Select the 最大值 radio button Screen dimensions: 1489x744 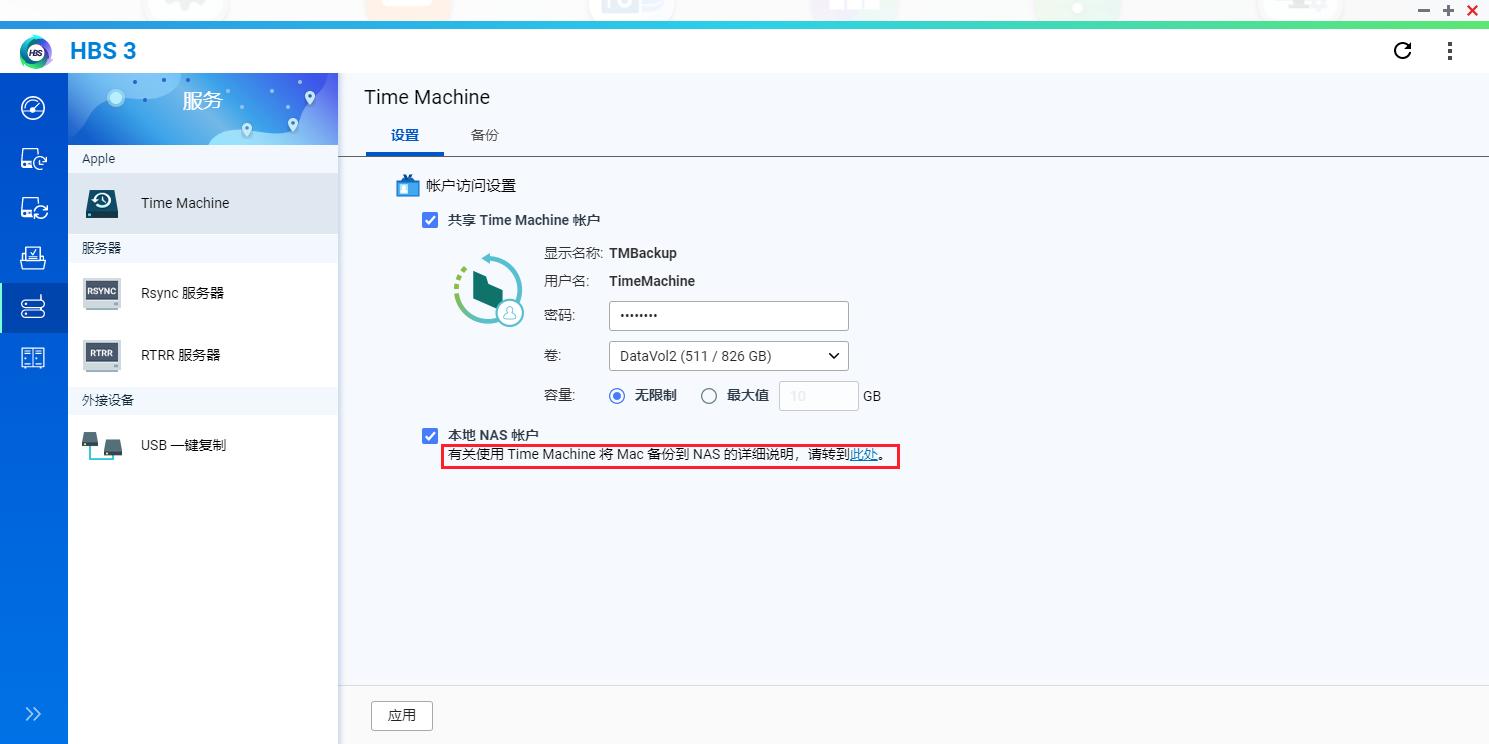click(708, 395)
